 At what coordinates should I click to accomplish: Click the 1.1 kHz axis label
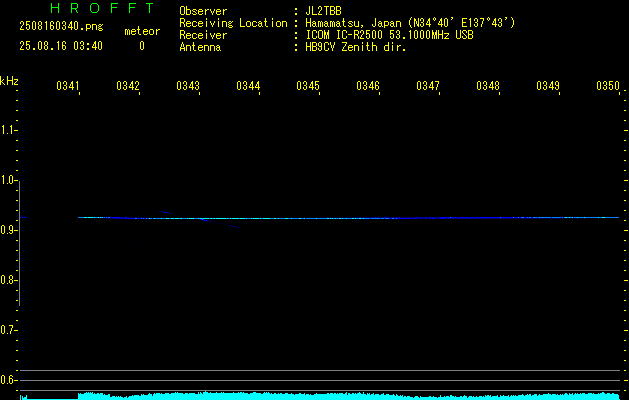[x=8, y=130]
